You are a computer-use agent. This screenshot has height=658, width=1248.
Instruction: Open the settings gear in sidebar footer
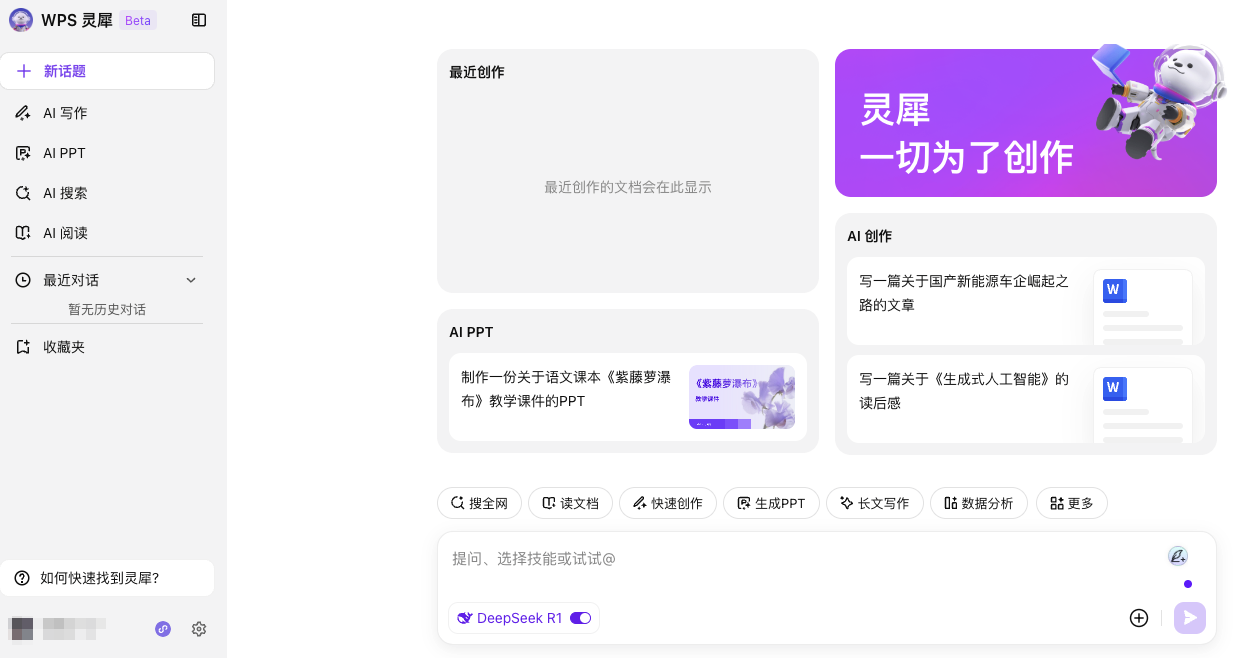click(x=199, y=629)
